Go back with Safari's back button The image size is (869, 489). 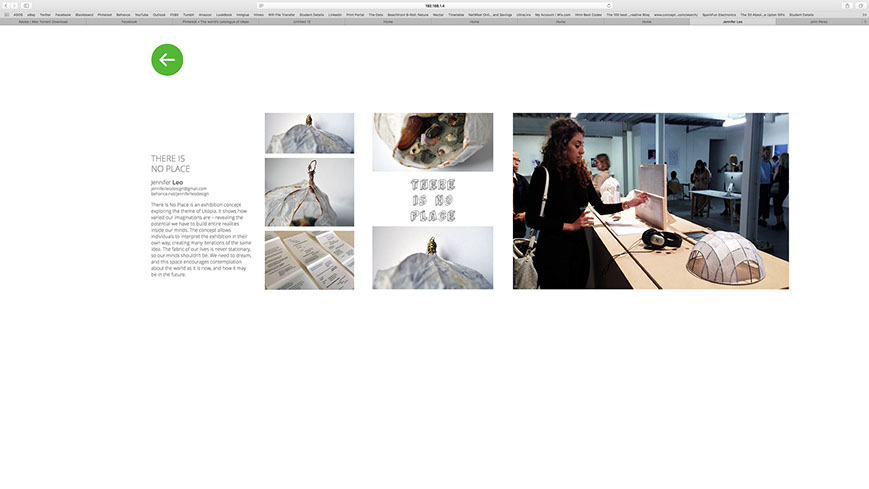[5, 5]
